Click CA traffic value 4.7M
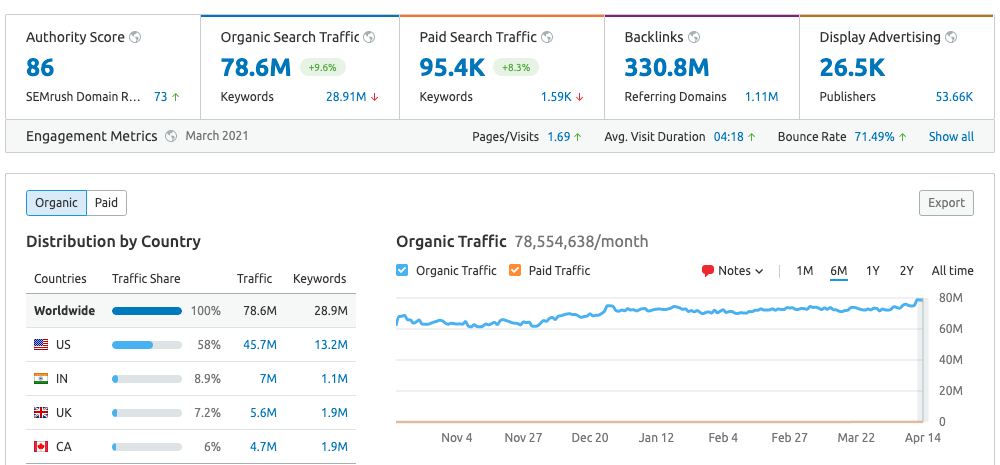 263,447
